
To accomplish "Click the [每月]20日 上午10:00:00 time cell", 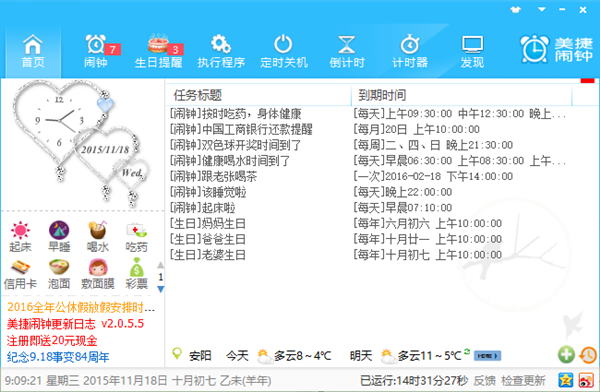I will 417,129.
